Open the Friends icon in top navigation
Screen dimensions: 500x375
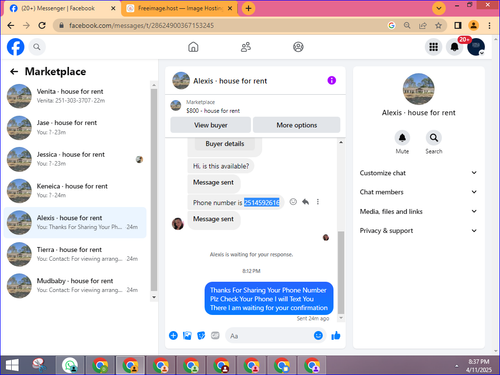(x=246, y=47)
